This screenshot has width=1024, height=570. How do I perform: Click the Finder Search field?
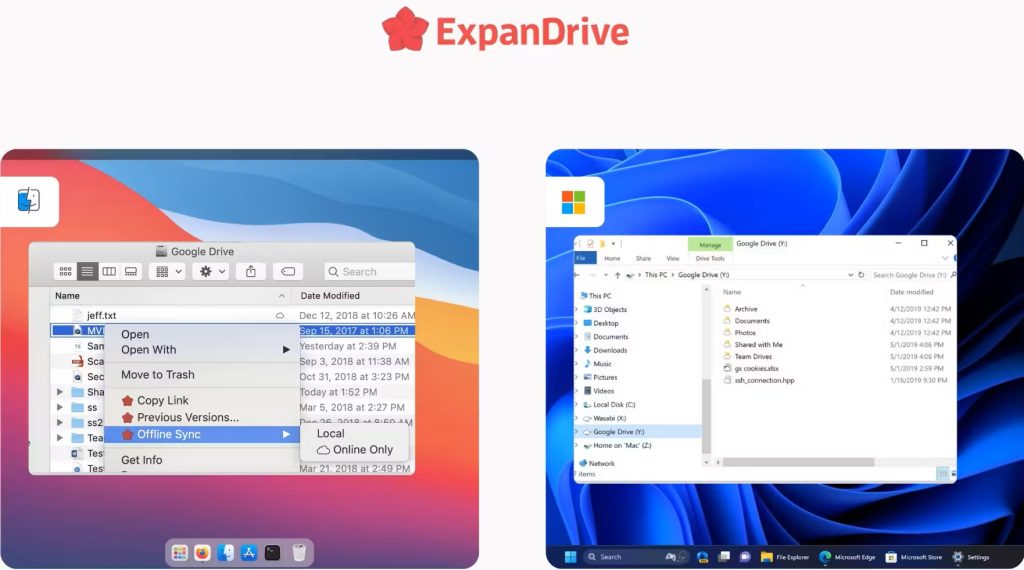[x=369, y=272]
